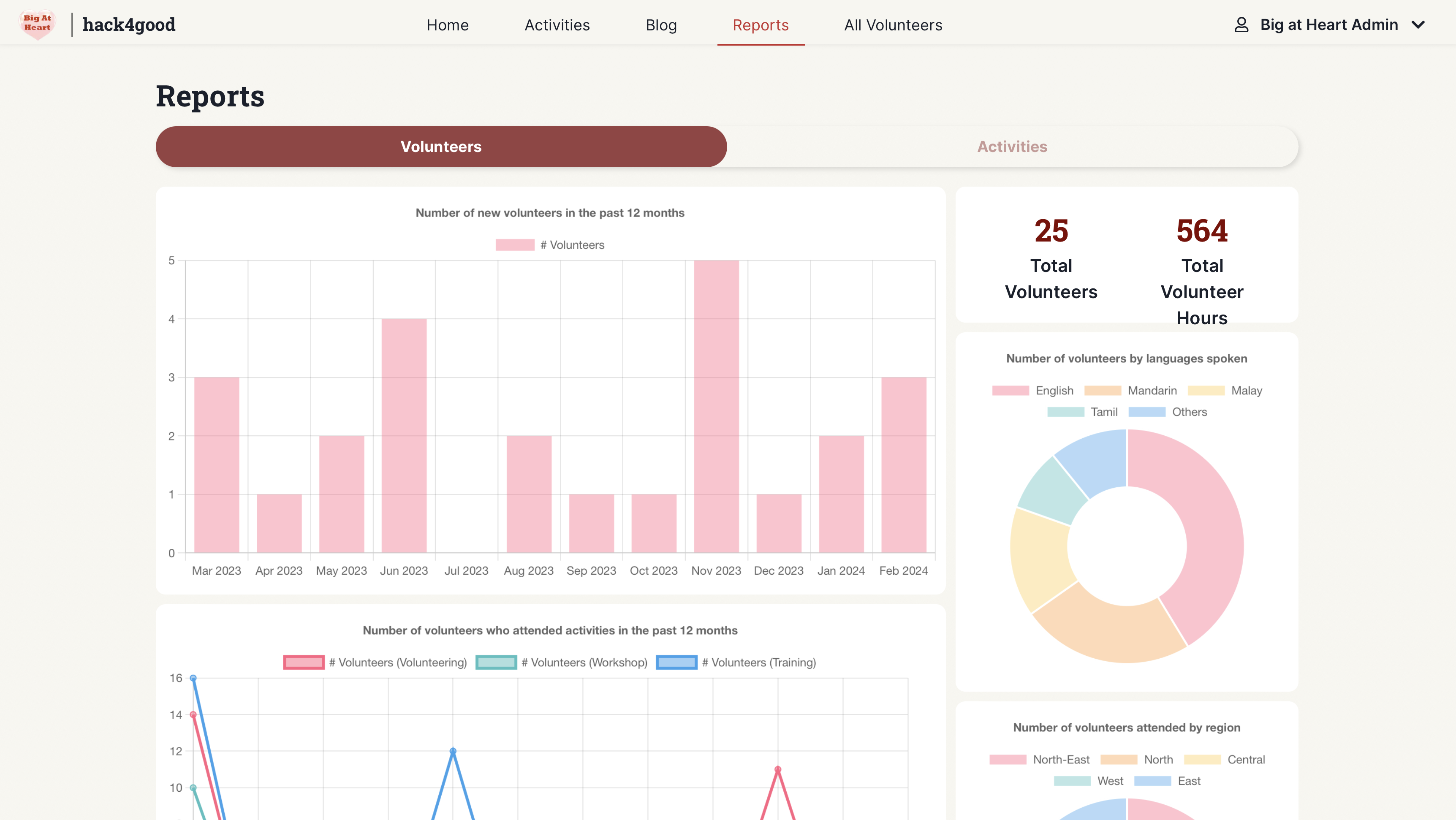The height and width of the screenshot is (820, 1456).
Task: Open the Blog page
Action: pos(661,25)
